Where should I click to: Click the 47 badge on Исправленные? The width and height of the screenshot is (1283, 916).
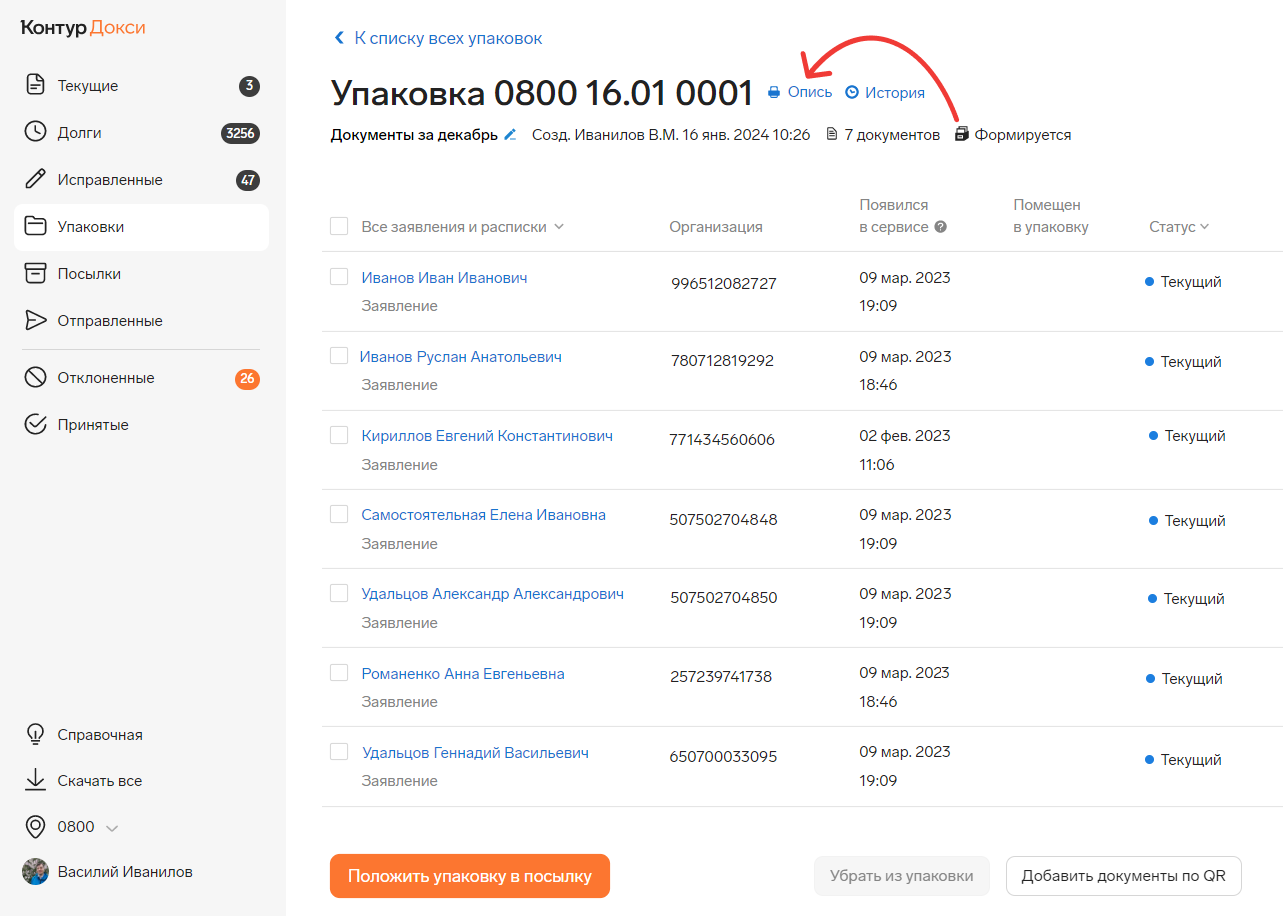(247, 181)
